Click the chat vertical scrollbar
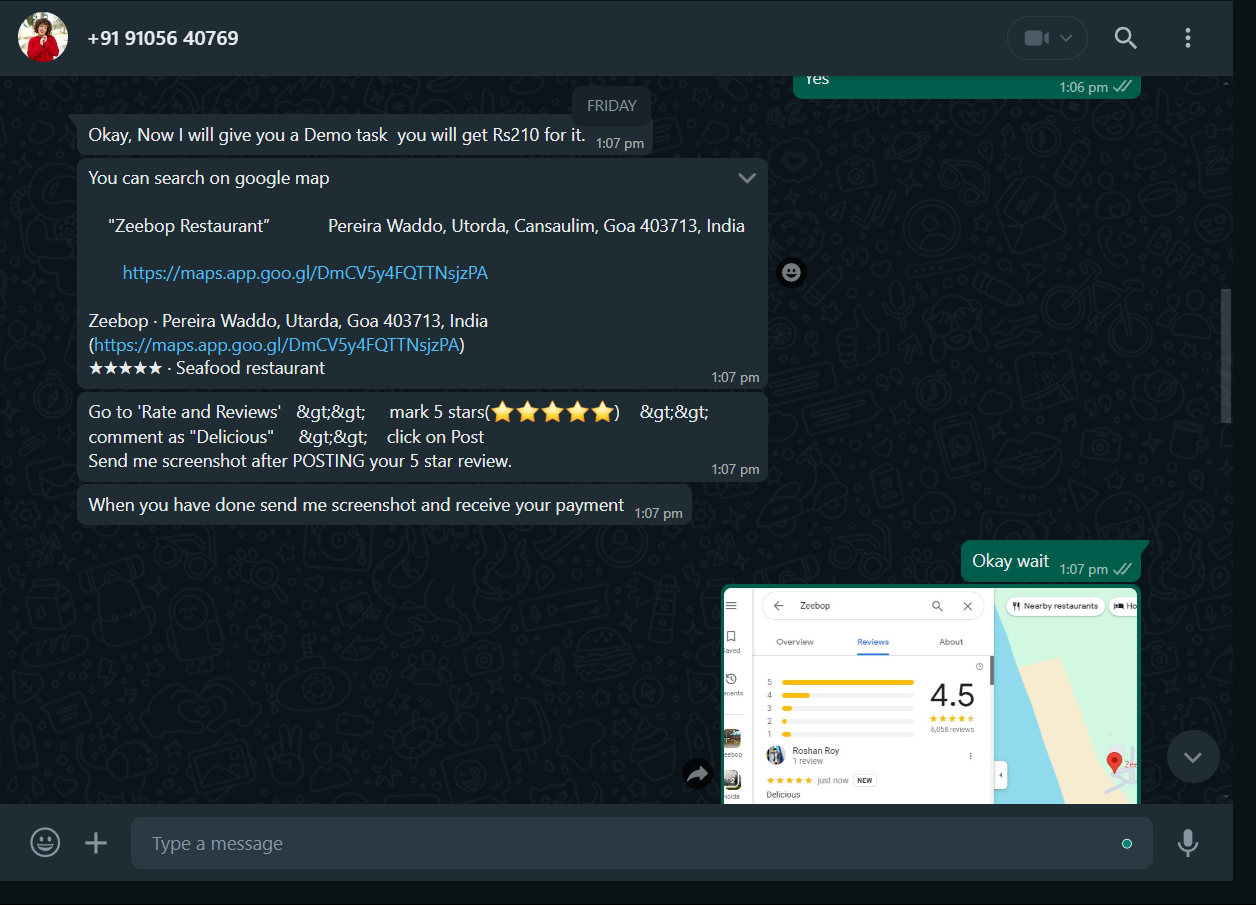The height and width of the screenshot is (905, 1256). point(1226,355)
